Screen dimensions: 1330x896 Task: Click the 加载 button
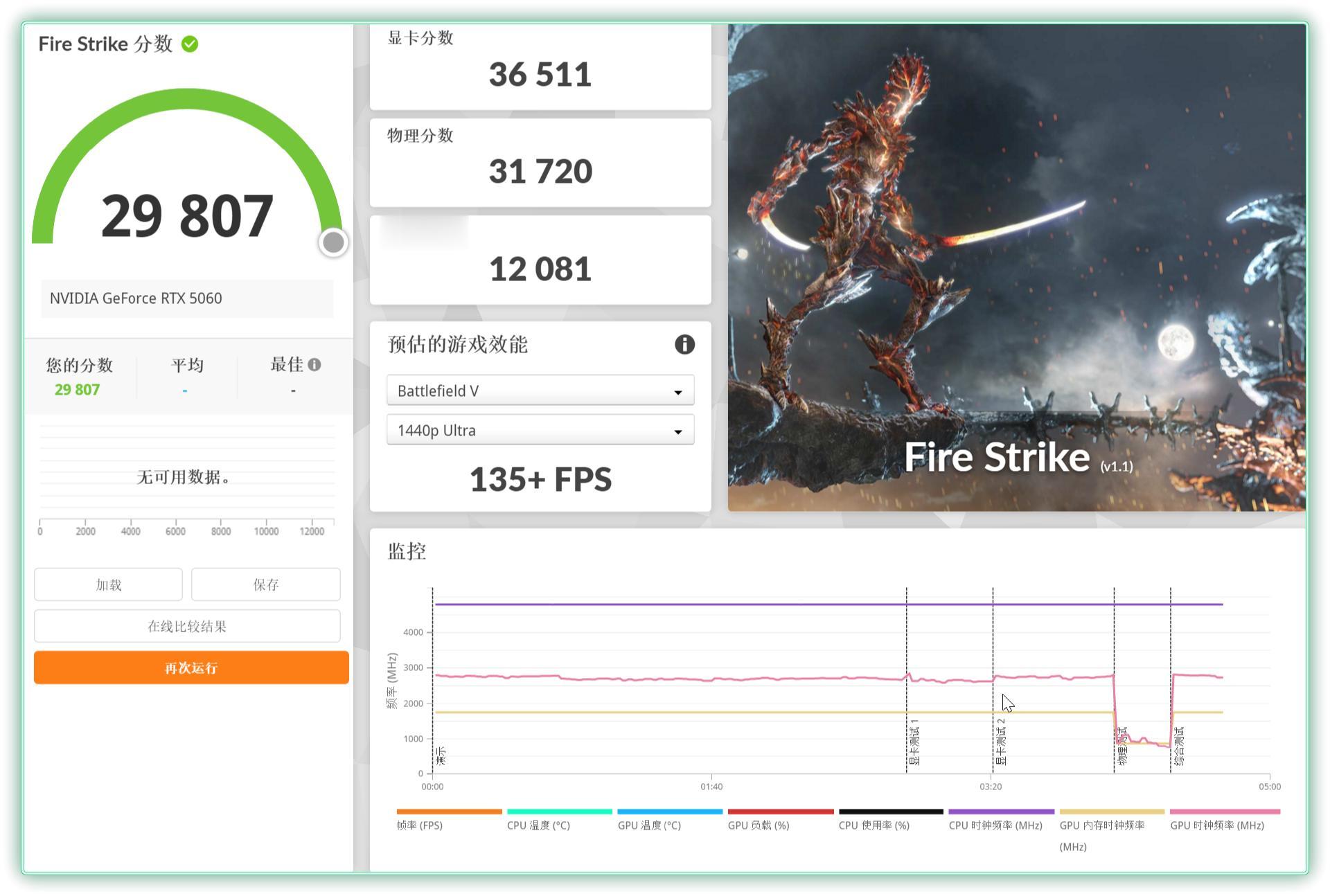108,584
